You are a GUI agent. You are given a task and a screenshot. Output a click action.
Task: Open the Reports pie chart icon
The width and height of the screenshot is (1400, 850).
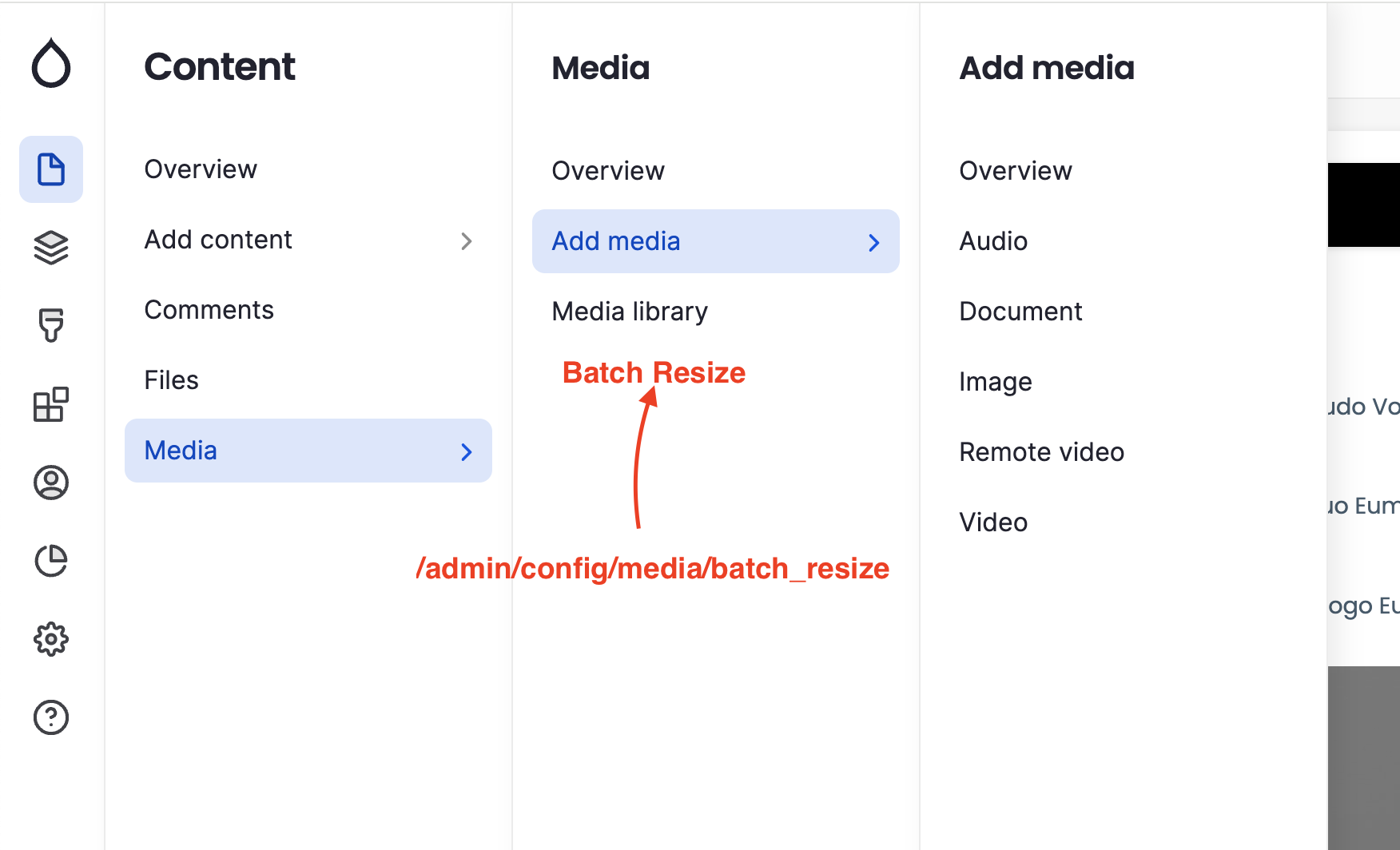(50, 561)
